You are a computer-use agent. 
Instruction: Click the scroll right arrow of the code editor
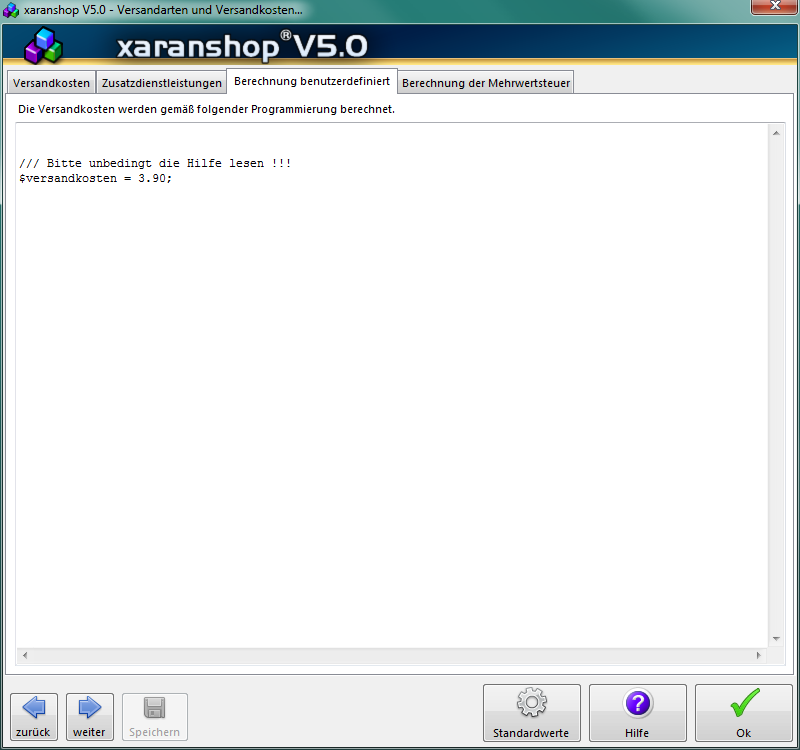[758, 655]
